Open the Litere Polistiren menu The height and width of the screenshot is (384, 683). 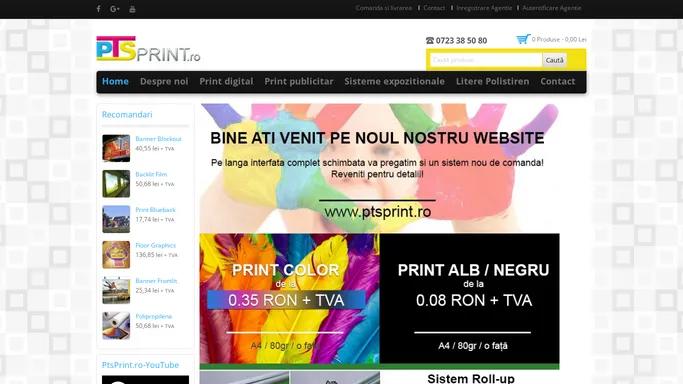(492, 81)
